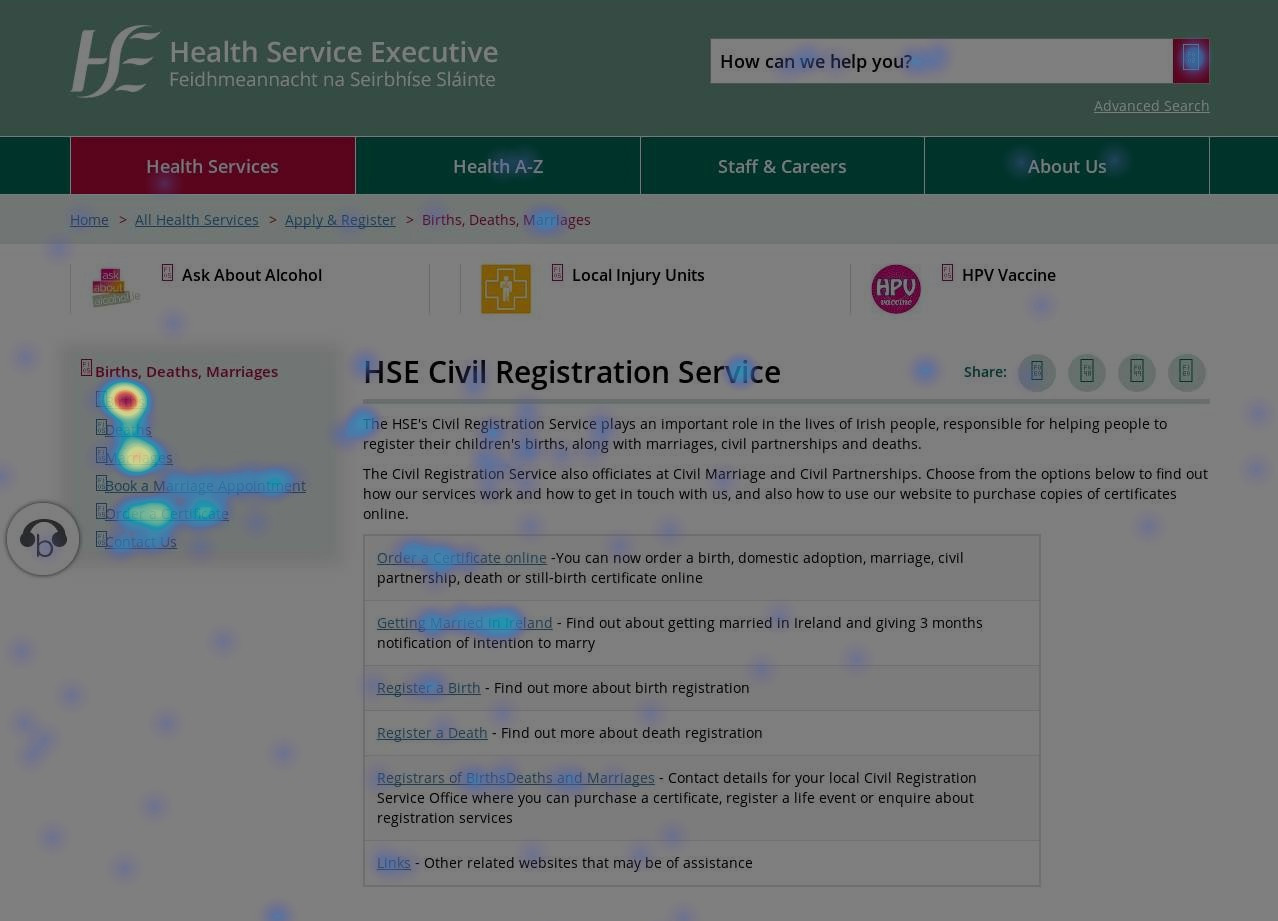Click the HSE Health Service Executive logo
1278x921 pixels.
click(x=284, y=62)
